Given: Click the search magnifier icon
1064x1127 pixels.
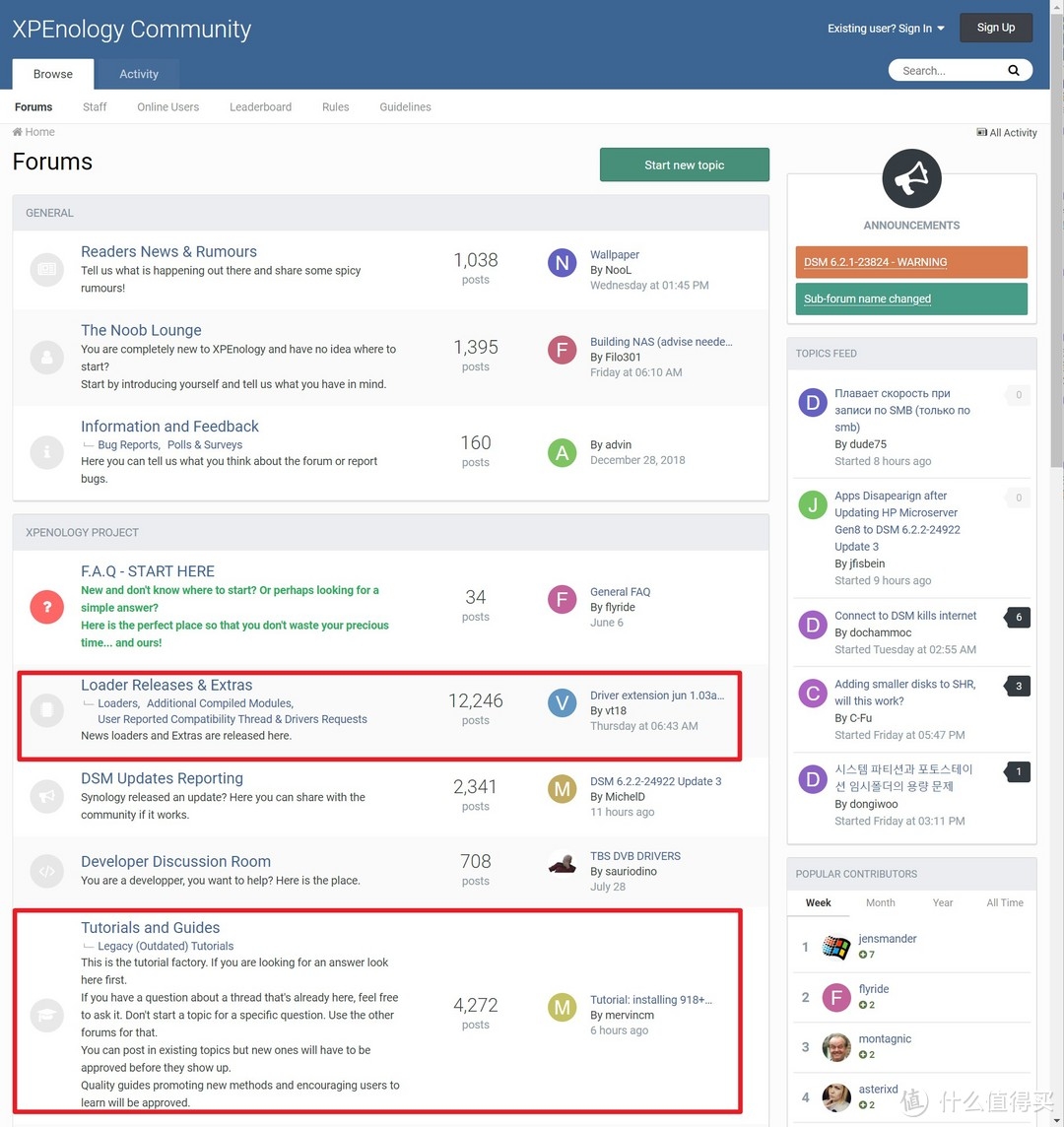Looking at the screenshot, I should click(x=1013, y=71).
